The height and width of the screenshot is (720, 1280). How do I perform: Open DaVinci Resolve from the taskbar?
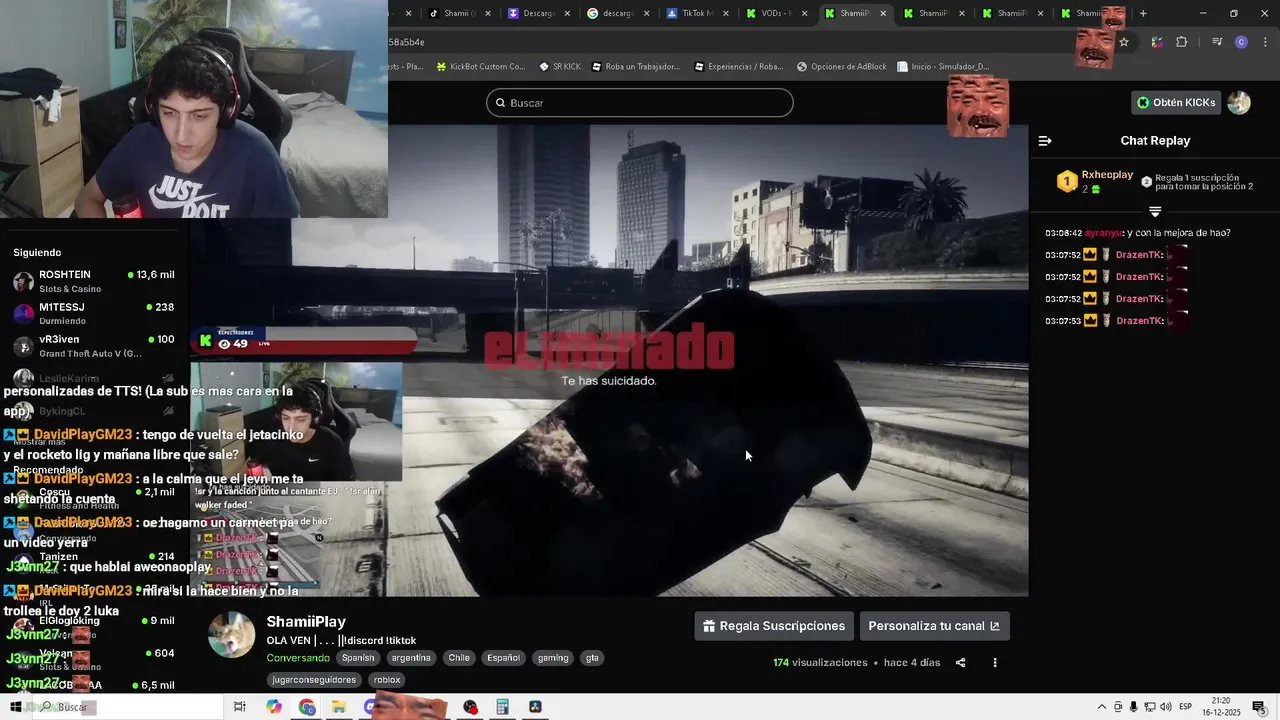(x=535, y=707)
